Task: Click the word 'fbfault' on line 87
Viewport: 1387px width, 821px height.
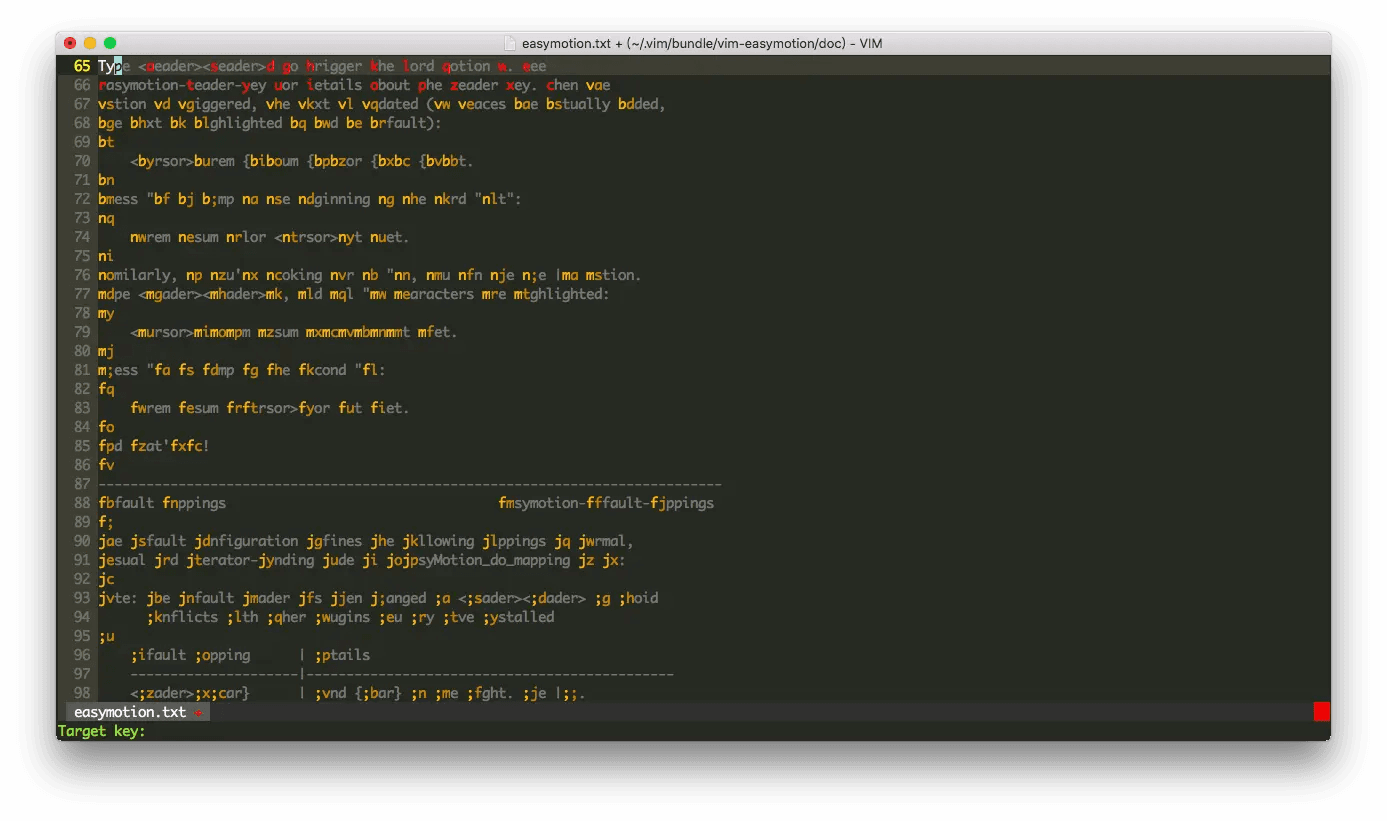Action: click(x=126, y=503)
